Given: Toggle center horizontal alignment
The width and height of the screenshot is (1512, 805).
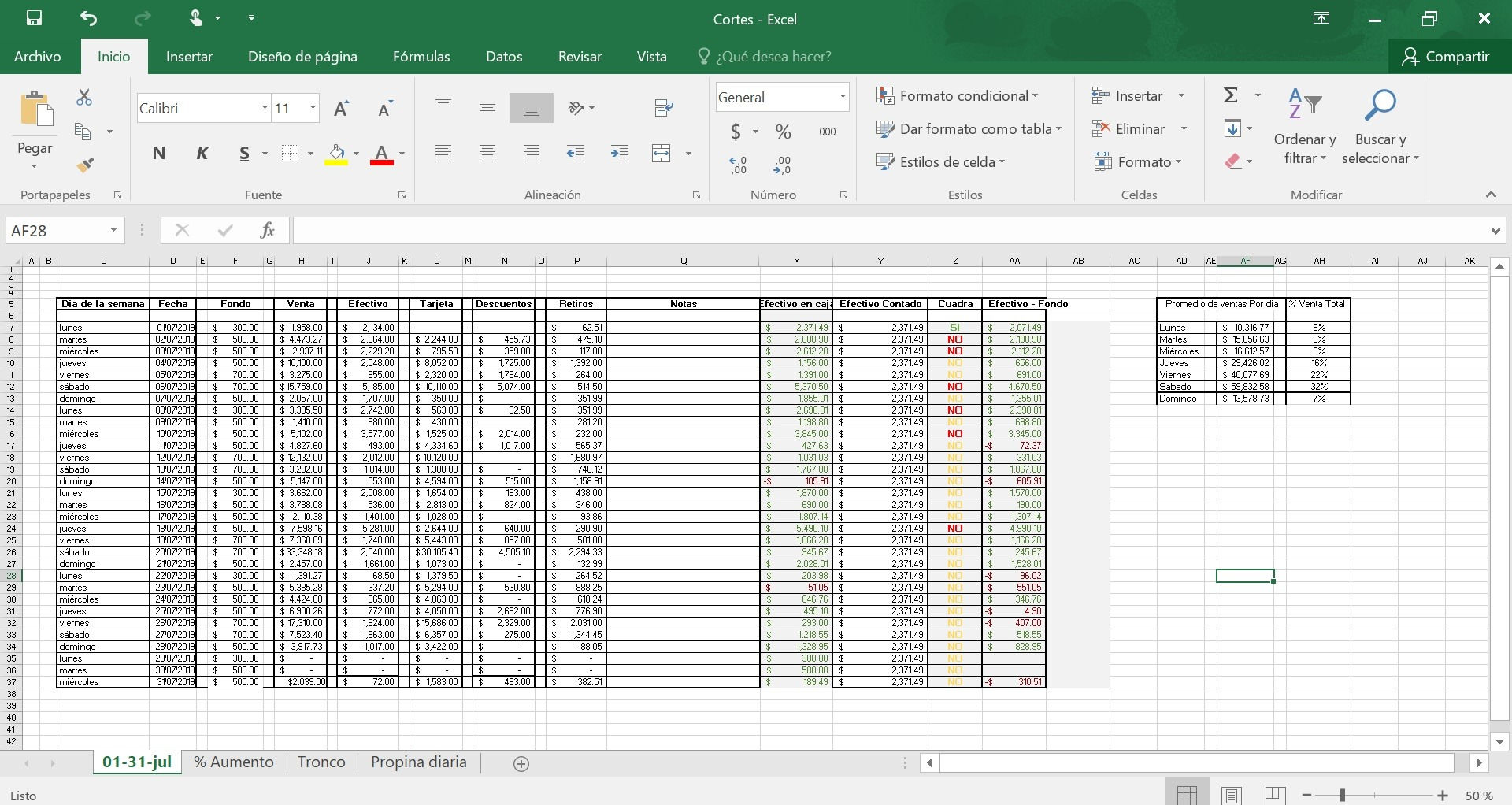Looking at the screenshot, I should 487,154.
